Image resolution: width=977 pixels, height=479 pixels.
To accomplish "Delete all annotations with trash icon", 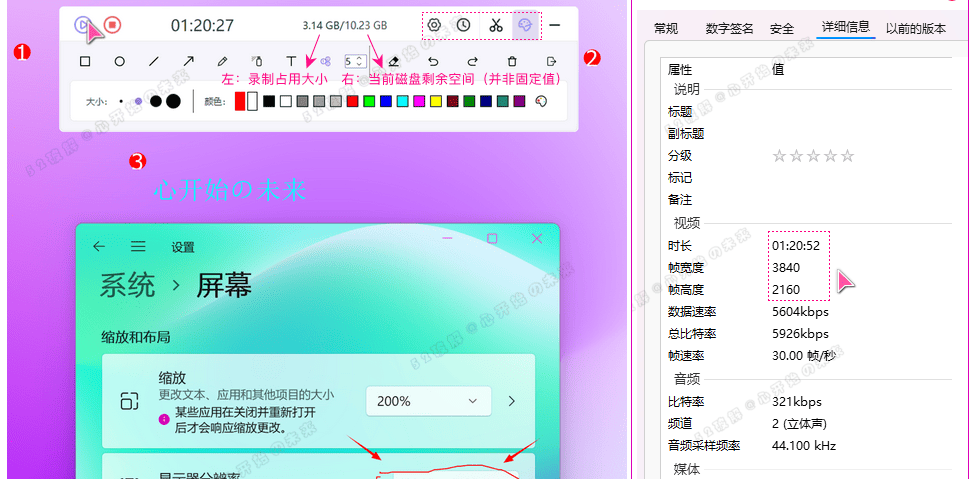I will click(x=512, y=61).
